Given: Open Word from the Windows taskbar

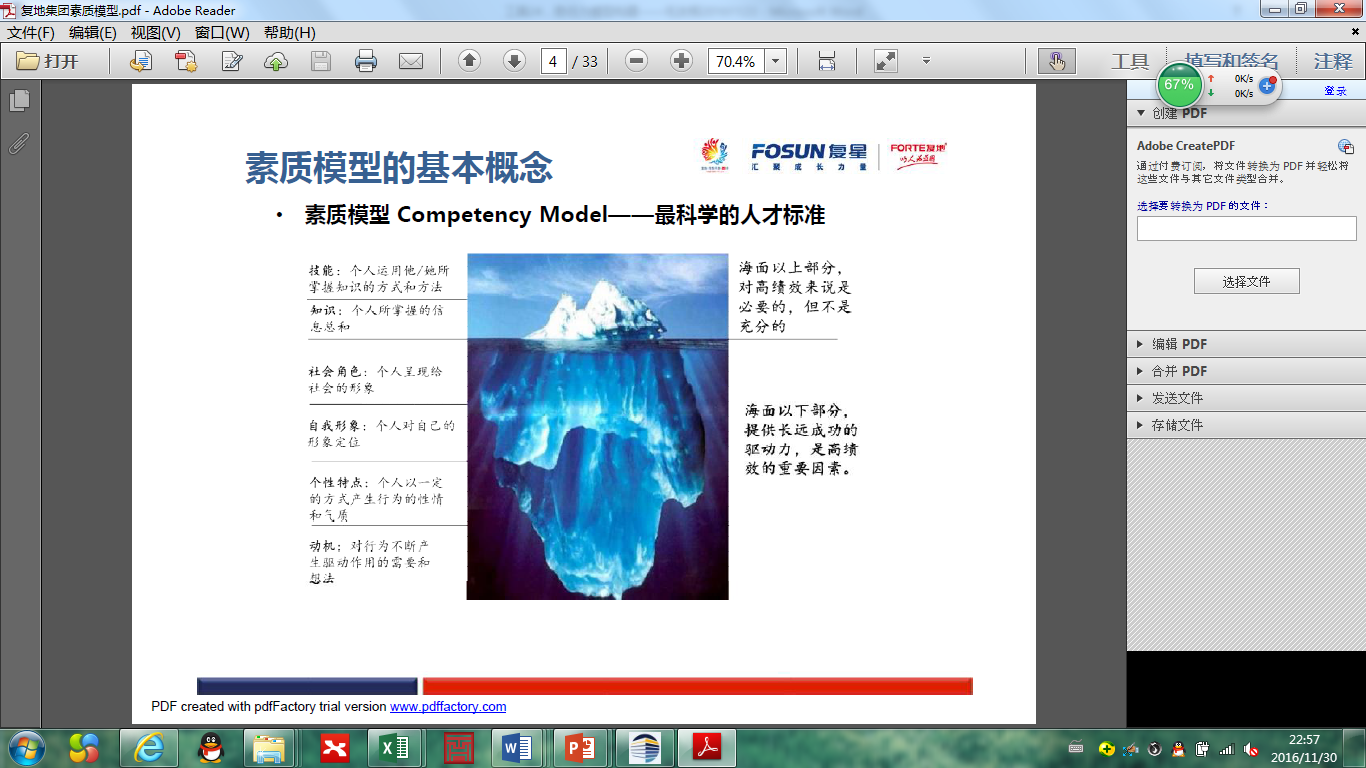Looking at the screenshot, I should coord(518,747).
